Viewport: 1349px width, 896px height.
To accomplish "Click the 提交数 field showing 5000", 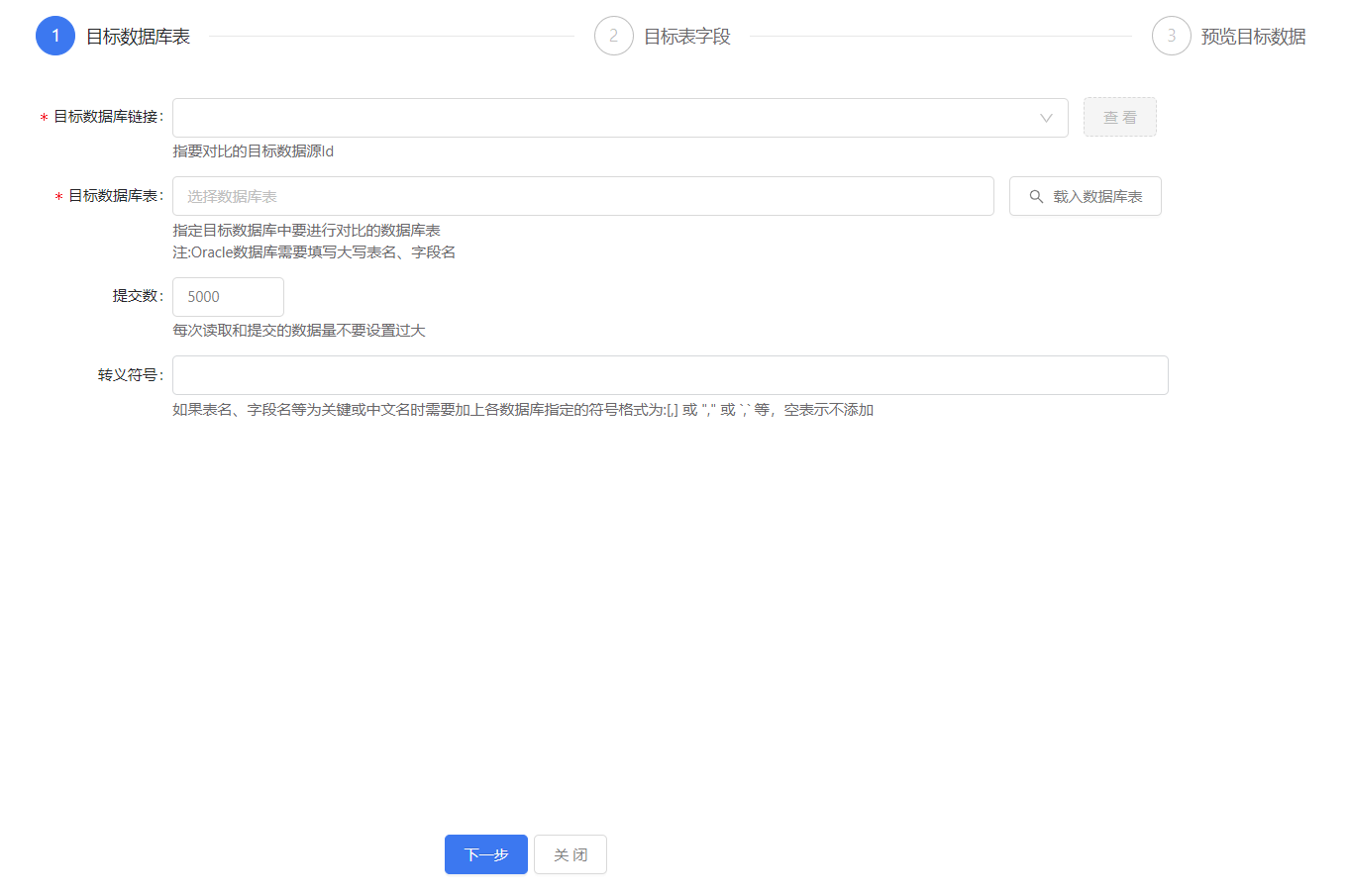I will pos(228,297).
